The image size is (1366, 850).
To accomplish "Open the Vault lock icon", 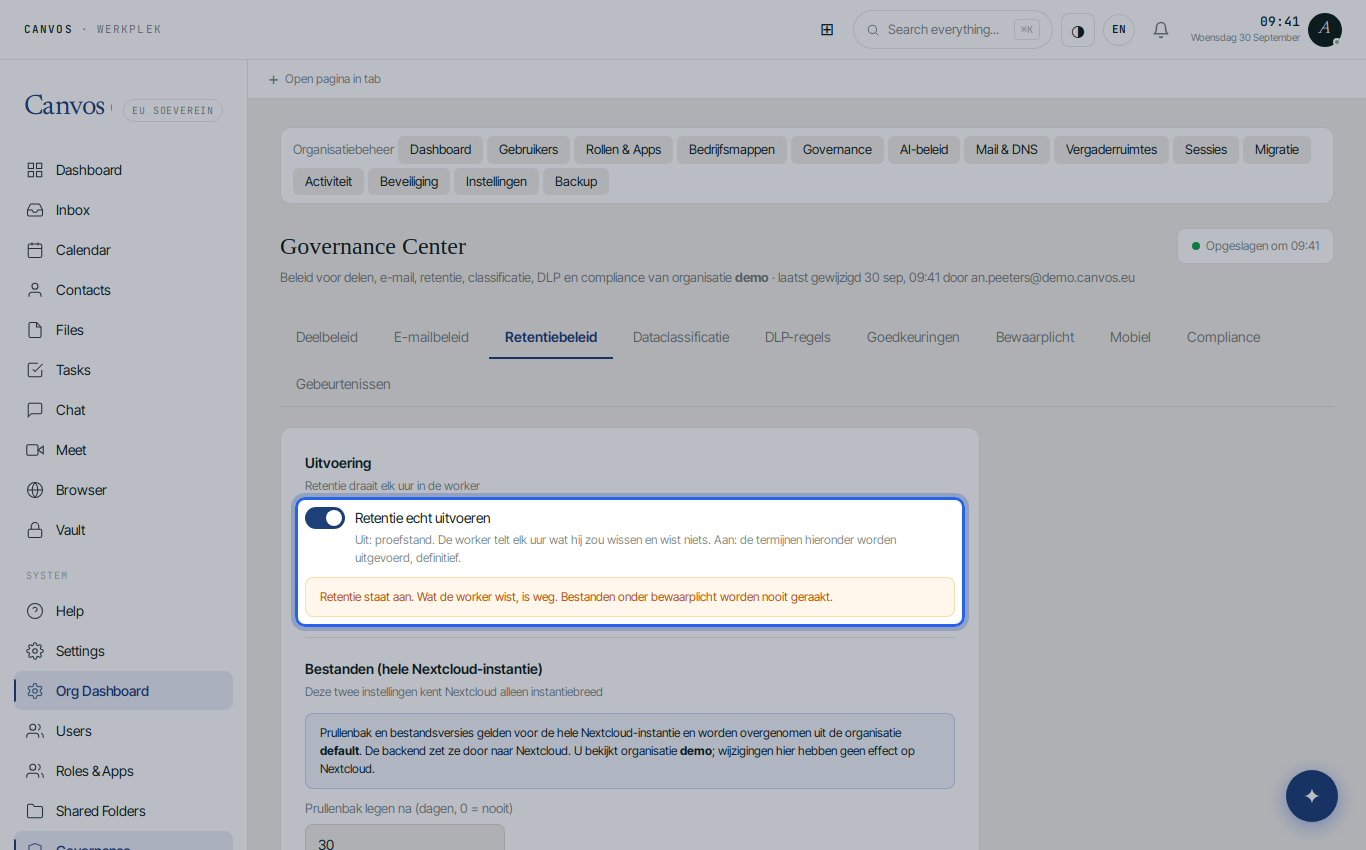I will pos(35,530).
